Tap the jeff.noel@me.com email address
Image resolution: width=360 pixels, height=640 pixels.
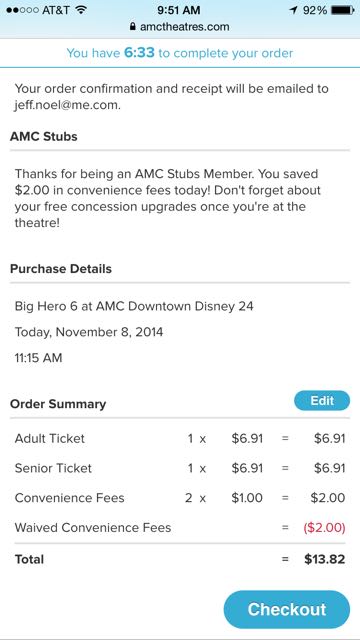pyautogui.click(x=67, y=105)
